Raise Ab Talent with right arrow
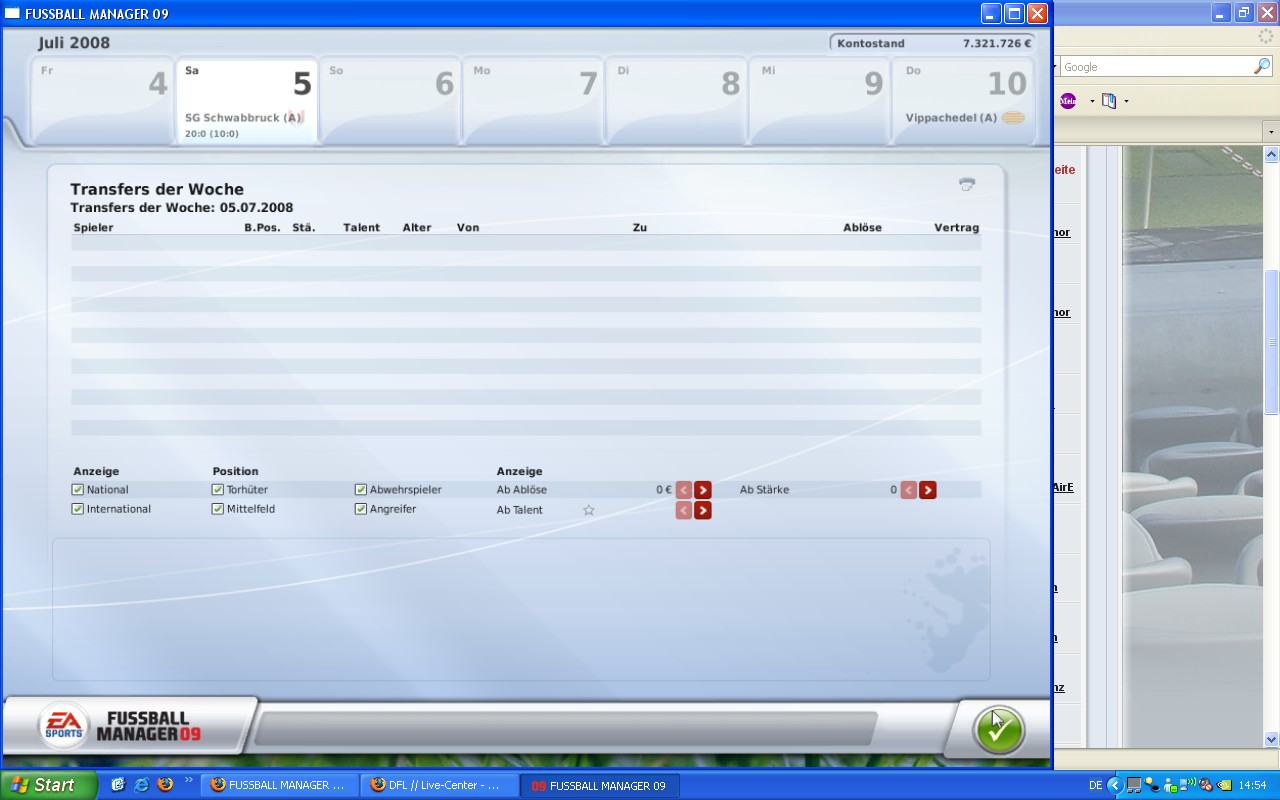This screenshot has width=1280, height=800. point(703,510)
